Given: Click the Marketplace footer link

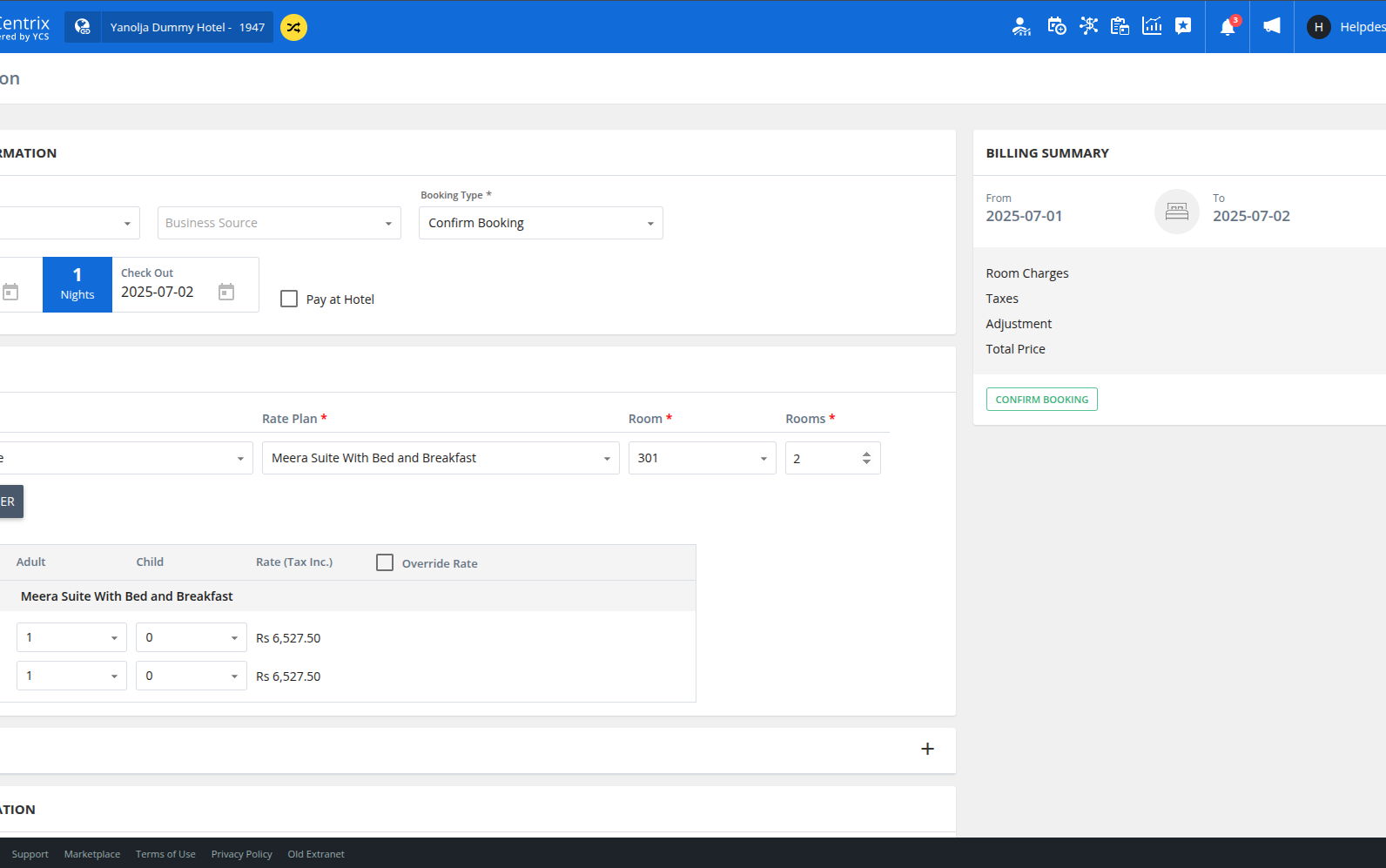Looking at the screenshot, I should [x=92, y=854].
